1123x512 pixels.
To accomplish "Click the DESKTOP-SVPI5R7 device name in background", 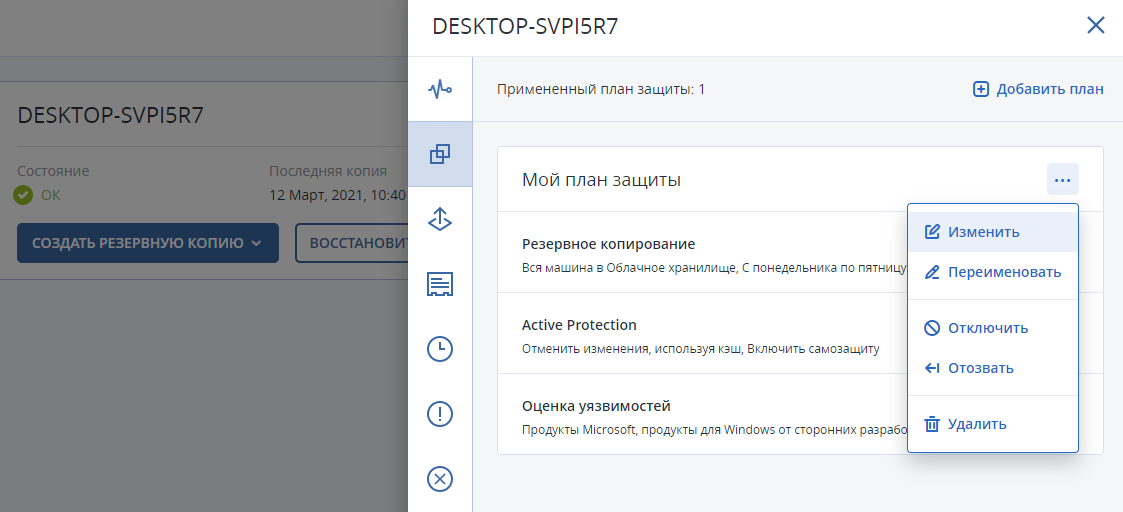I will click(110, 115).
